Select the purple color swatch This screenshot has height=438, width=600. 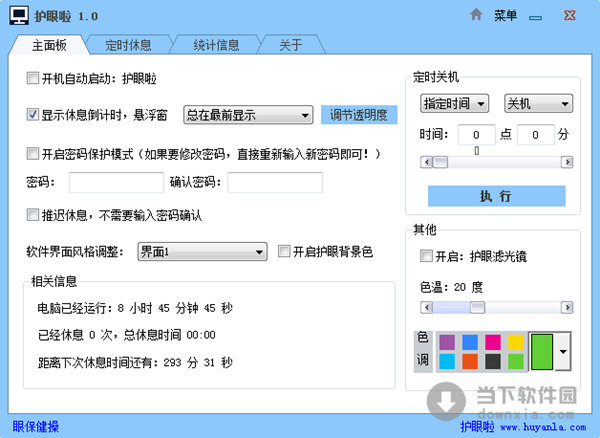(447, 342)
